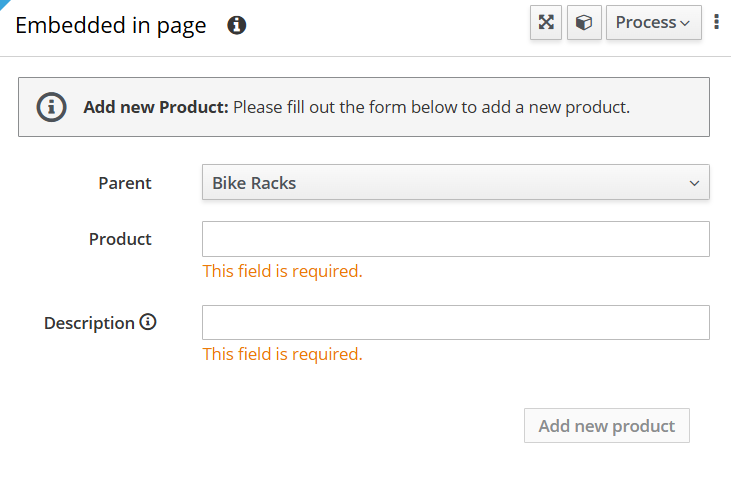Focus the Description text field
The width and height of the screenshot is (731, 479).
[x=455, y=322]
